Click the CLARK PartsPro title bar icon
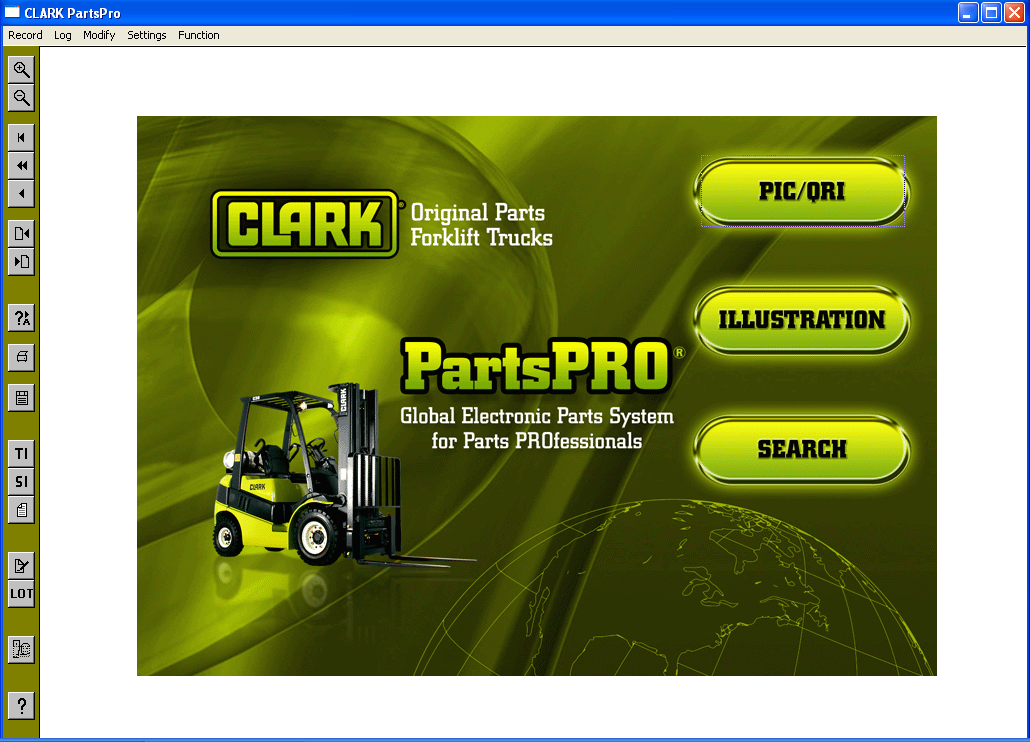 (12, 12)
